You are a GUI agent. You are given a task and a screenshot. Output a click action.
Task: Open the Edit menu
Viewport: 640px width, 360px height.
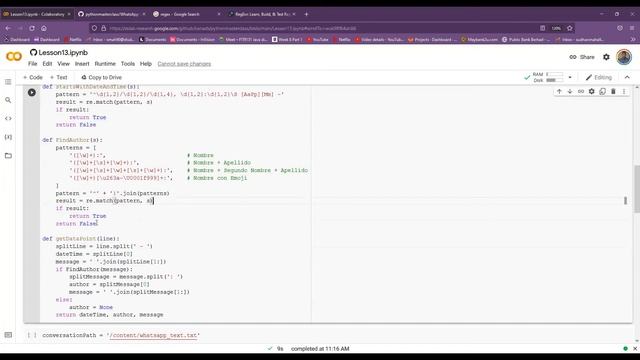(x=47, y=64)
